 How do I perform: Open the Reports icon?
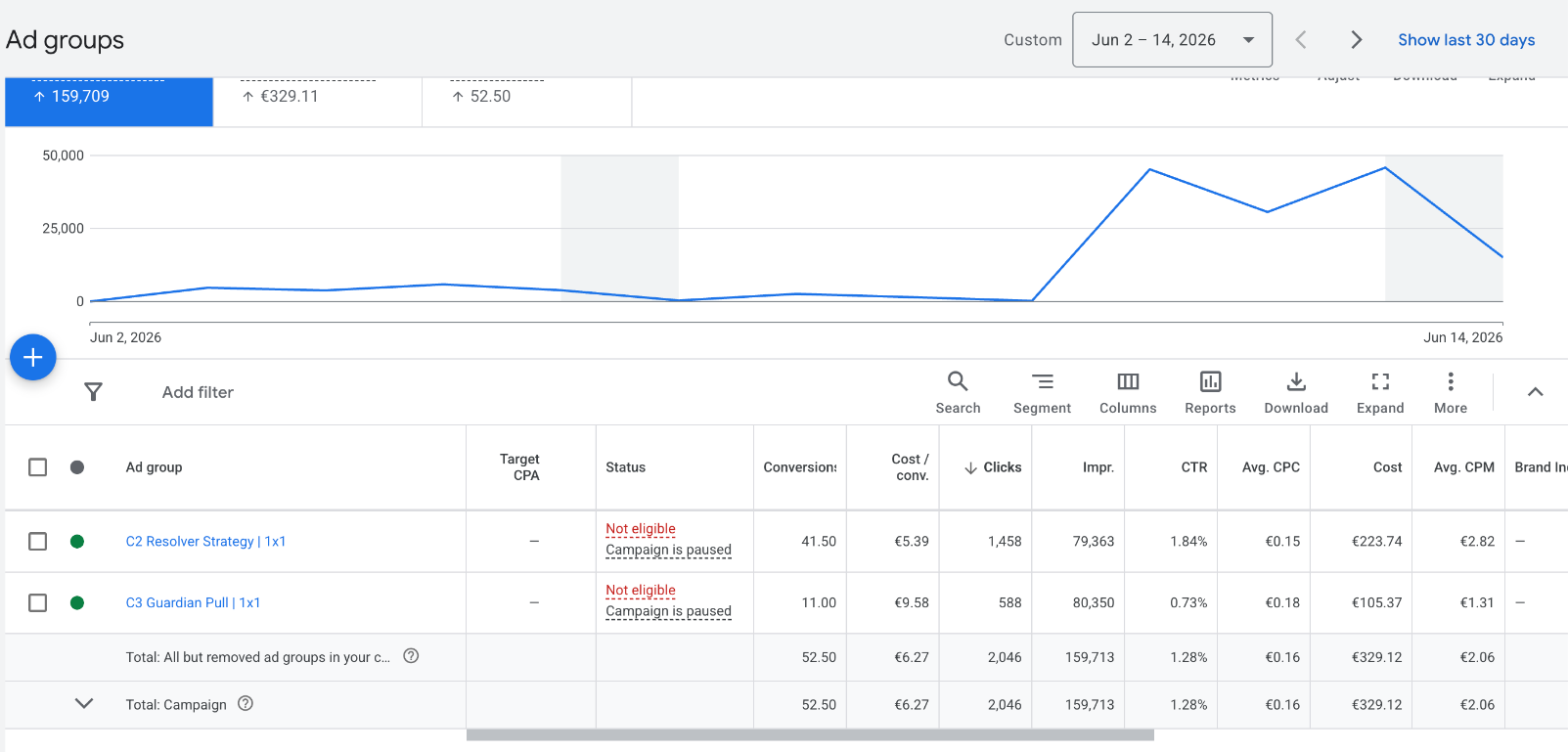(x=1210, y=392)
